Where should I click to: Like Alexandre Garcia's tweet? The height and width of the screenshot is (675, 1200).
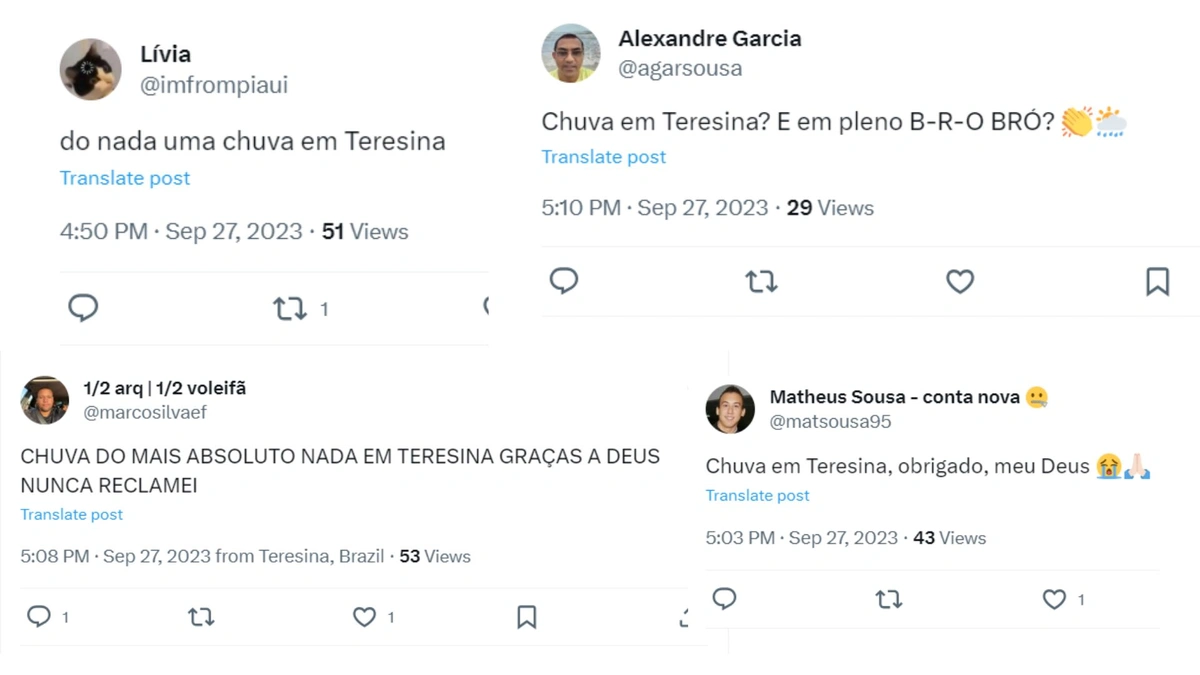click(960, 282)
